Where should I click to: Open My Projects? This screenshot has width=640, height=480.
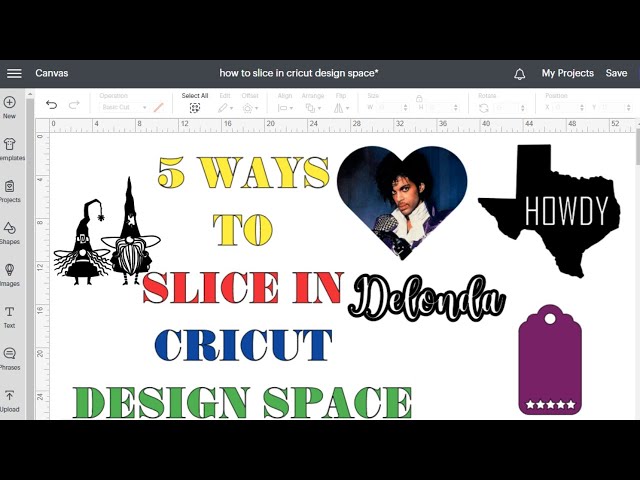567,73
